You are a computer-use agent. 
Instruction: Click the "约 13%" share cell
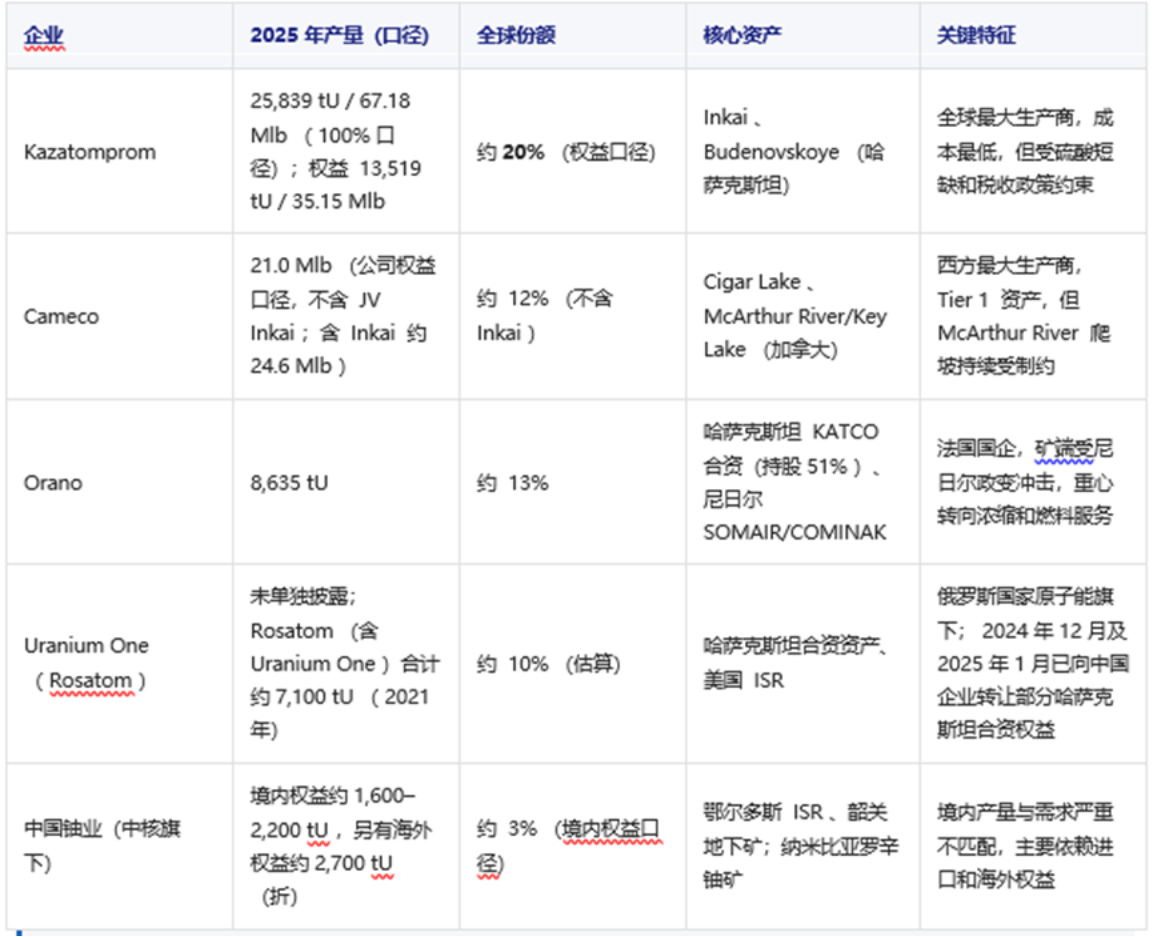click(x=573, y=482)
